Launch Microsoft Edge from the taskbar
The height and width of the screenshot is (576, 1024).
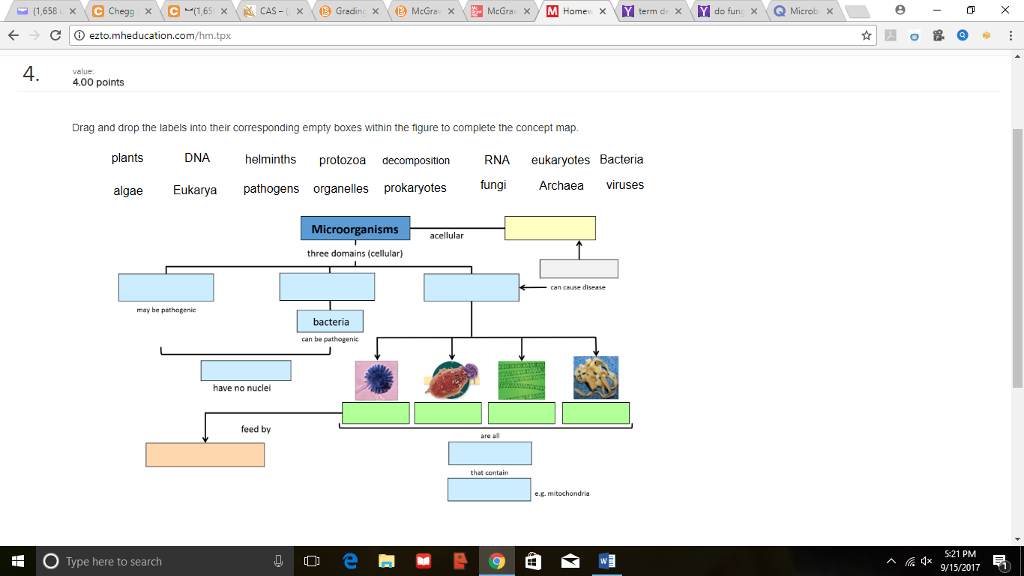[349, 560]
